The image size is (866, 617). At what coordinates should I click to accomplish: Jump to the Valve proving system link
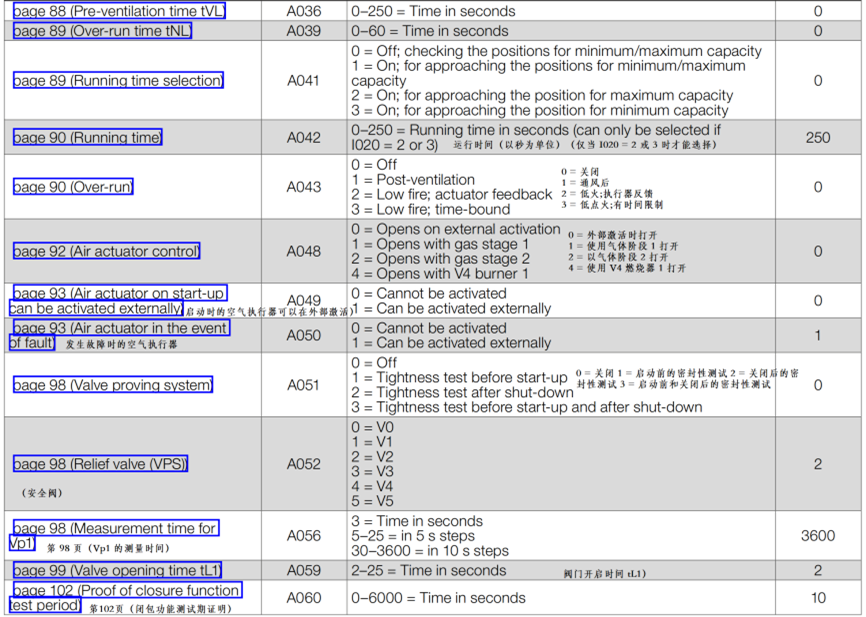tap(112, 385)
